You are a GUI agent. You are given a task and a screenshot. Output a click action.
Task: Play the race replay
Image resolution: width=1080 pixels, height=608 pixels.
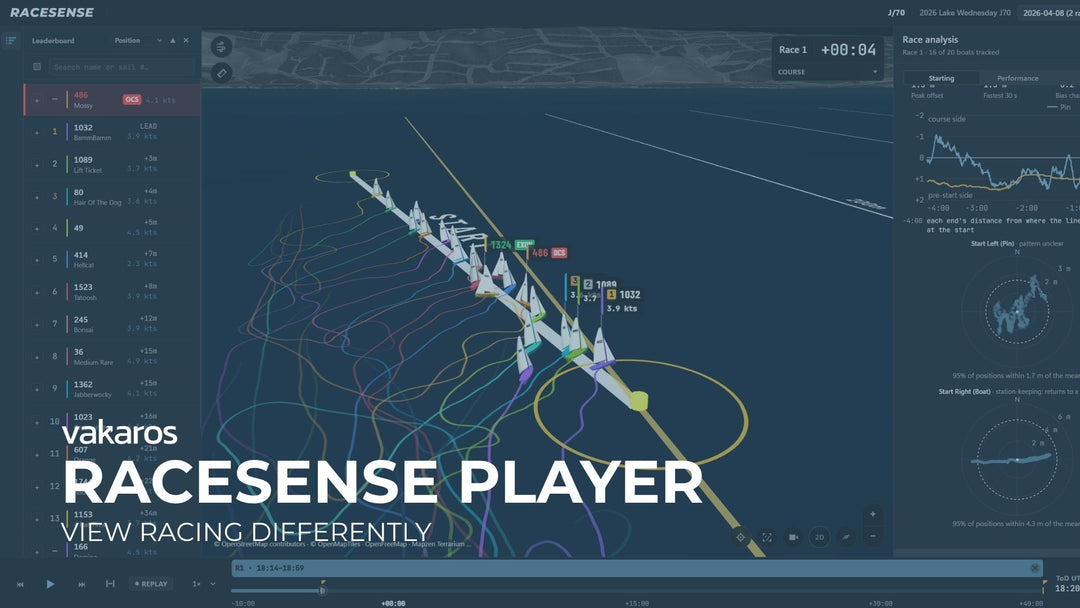[x=50, y=584]
